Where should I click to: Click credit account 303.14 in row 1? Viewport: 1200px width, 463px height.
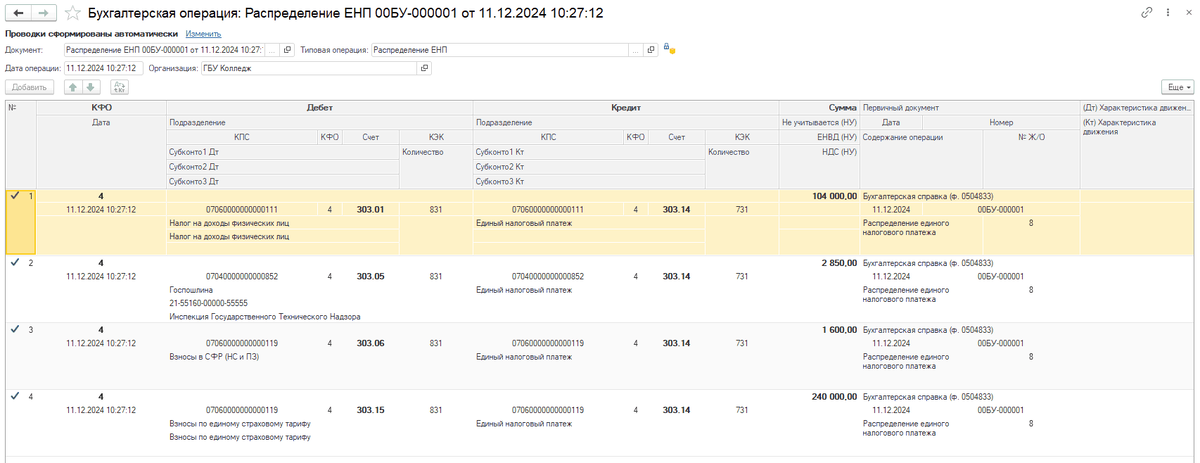tap(676, 209)
